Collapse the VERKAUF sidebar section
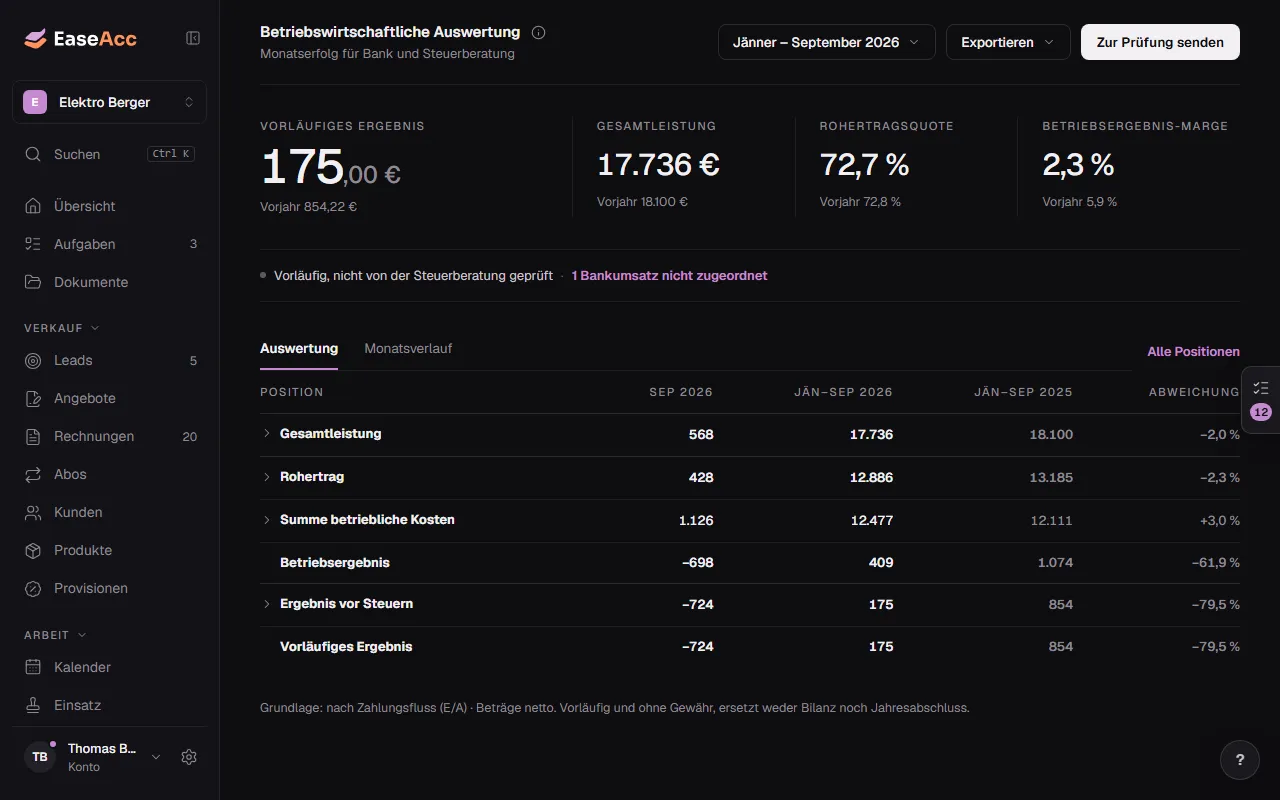 tap(62, 328)
